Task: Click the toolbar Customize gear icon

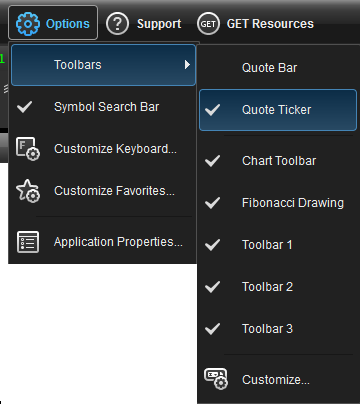Action: coord(216,379)
